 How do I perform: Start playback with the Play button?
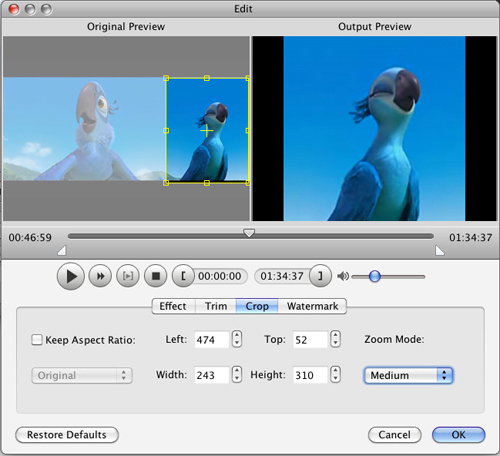tap(70, 276)
